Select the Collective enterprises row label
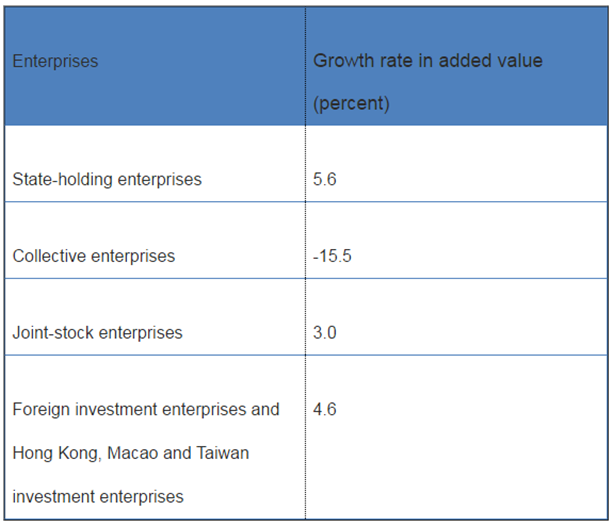Screen dimensions: 612x526 [x=94, y=256]
